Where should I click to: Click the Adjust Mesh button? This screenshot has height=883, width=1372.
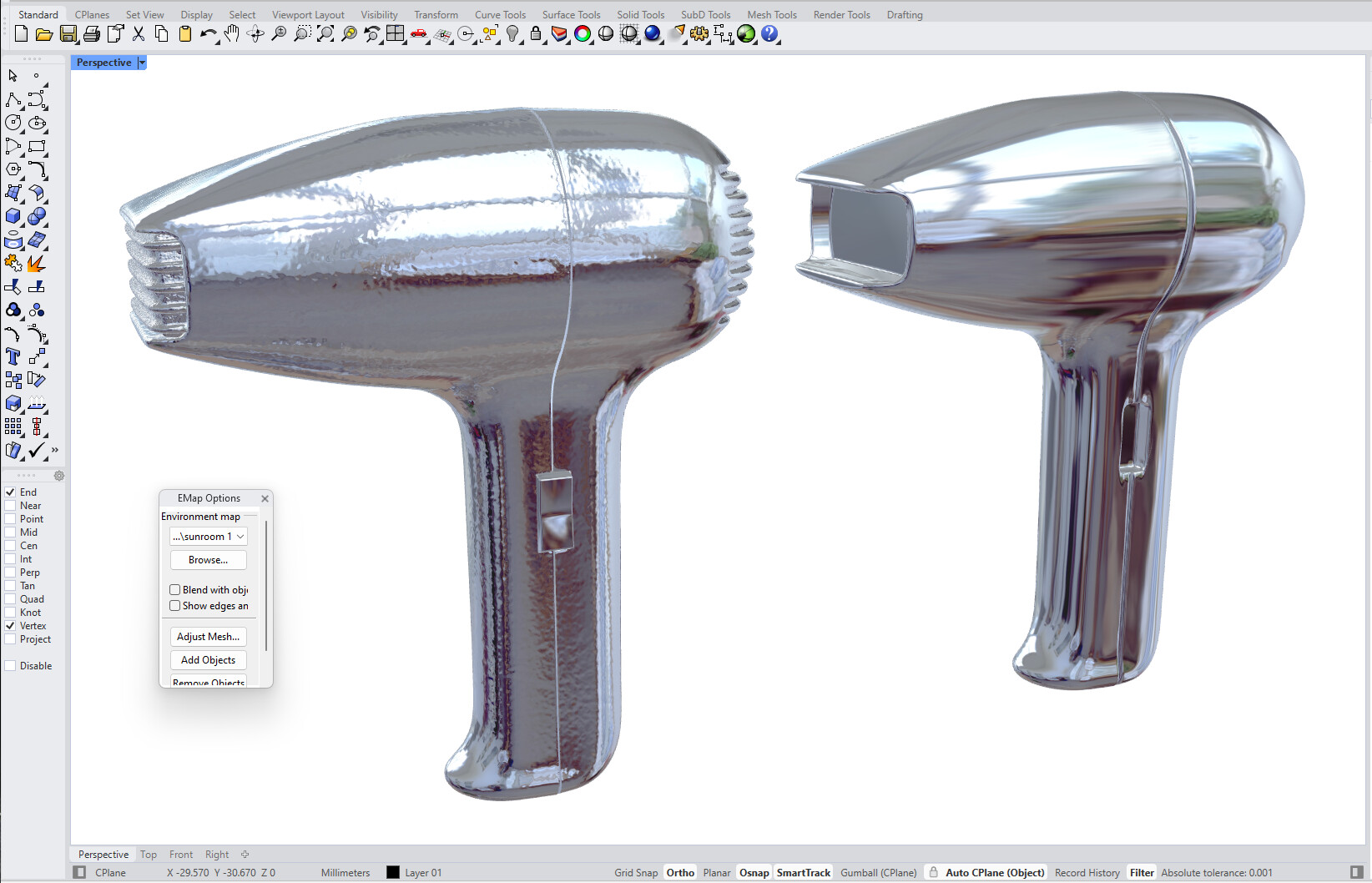coord(208,637)
